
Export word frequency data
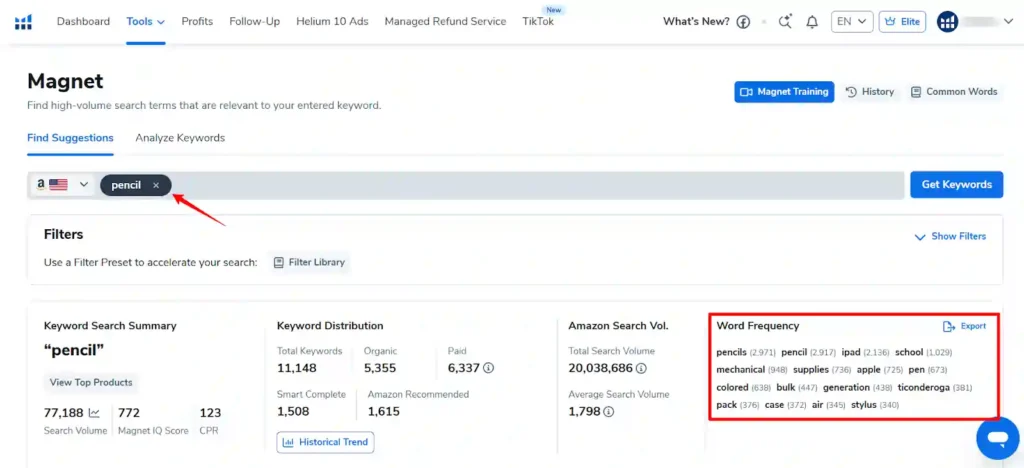point(965,326)
